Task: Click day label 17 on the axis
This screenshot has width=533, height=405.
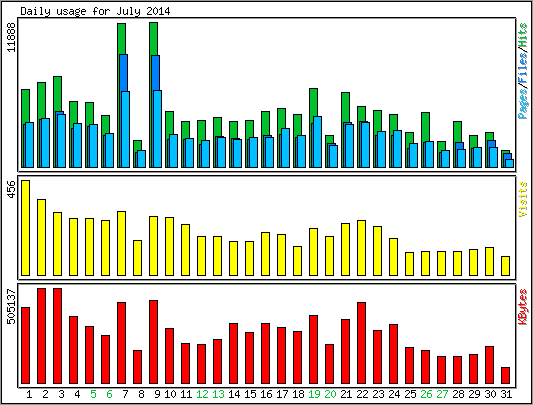Action: point(282,394)
